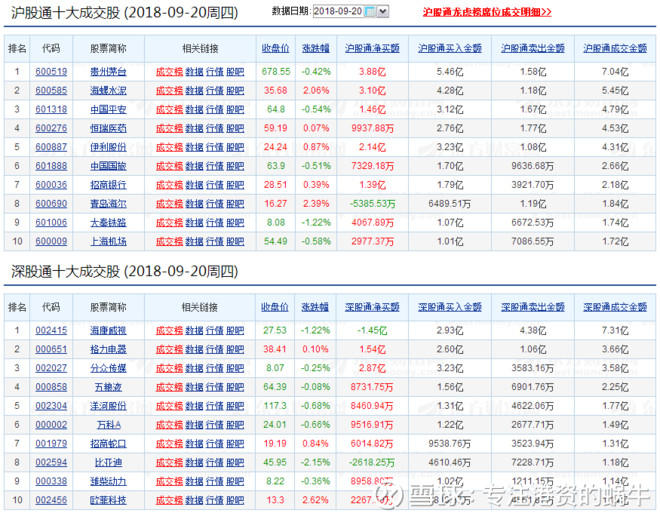Open stock code 002027 link
660x513 pixels.
(x=51, y=368)
